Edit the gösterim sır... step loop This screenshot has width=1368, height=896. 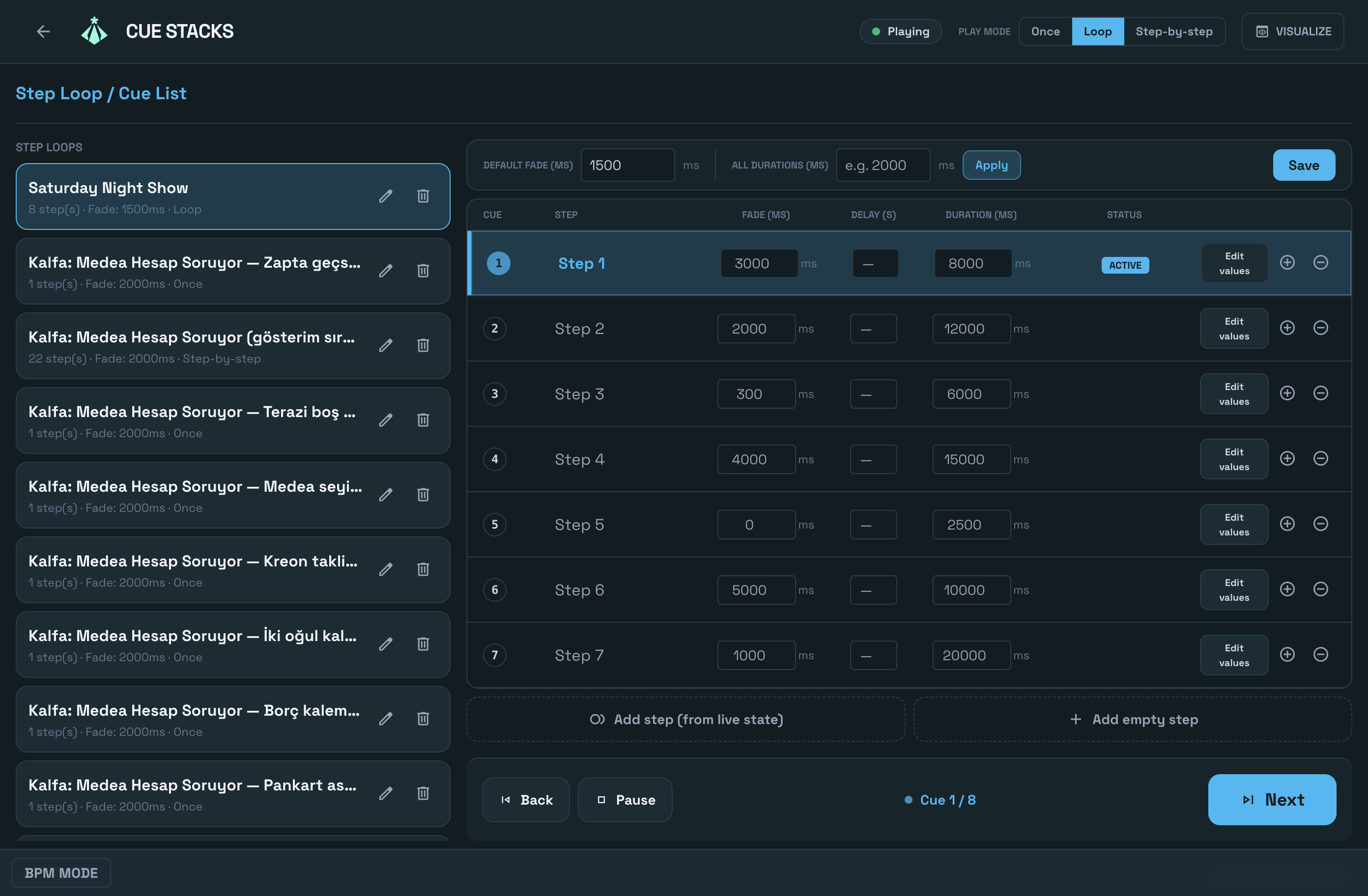(x=386, y=346)
